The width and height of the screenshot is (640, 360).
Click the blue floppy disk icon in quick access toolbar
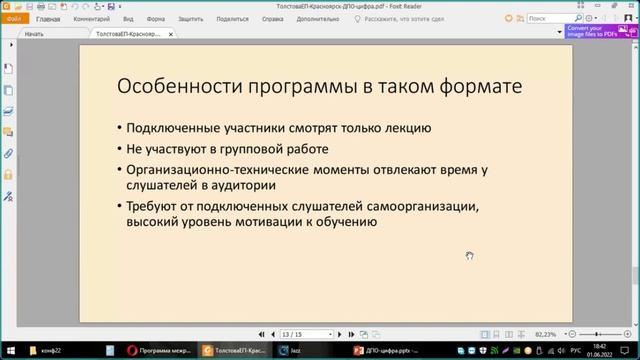(x=111, y=7)
